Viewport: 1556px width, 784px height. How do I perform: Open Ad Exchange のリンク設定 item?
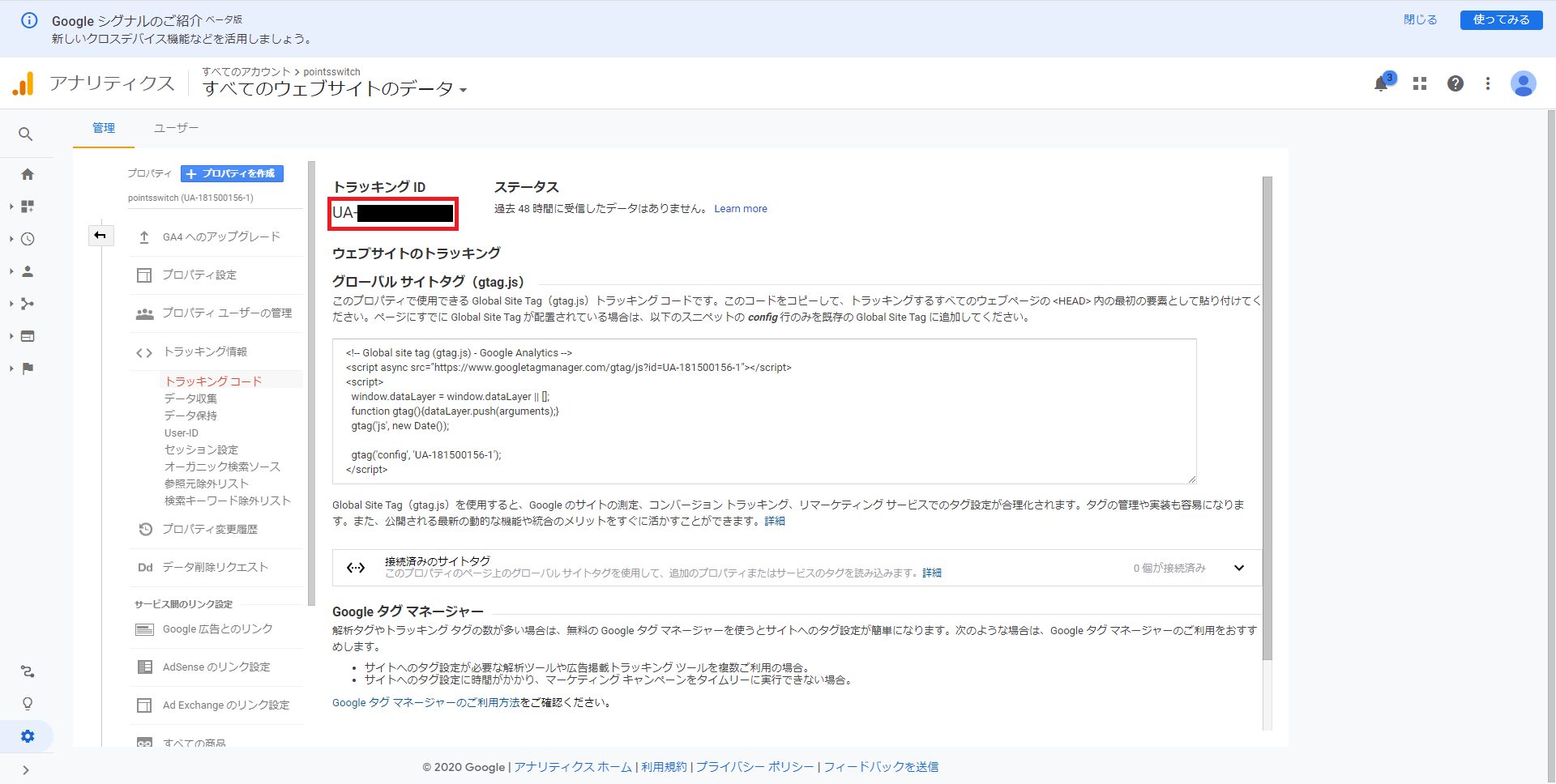[x=216, y=705]
